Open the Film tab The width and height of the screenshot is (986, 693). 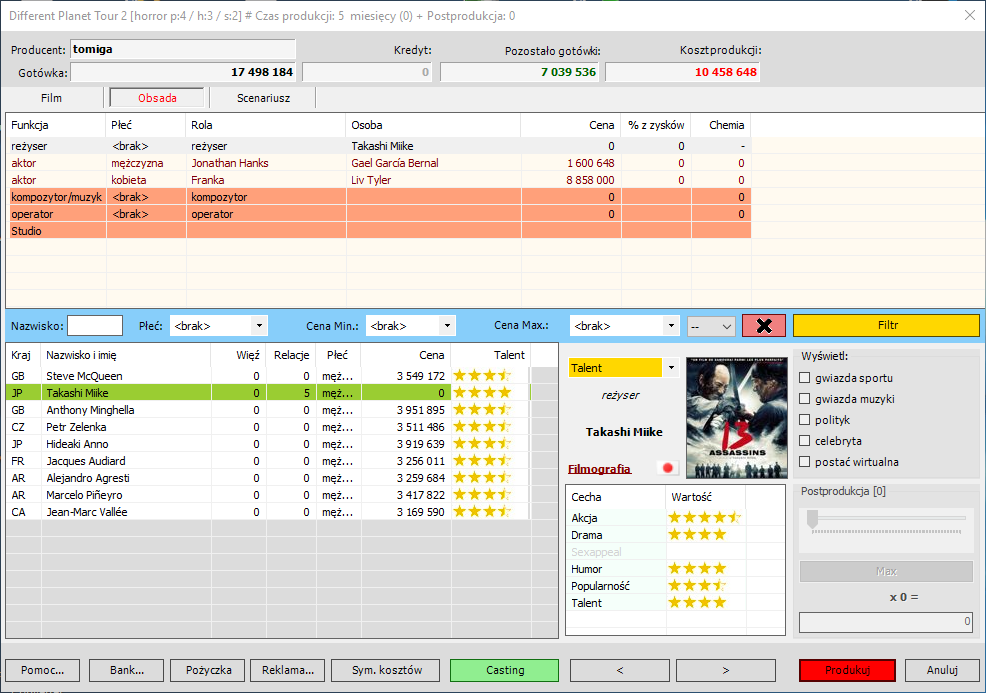pos(52,98)
